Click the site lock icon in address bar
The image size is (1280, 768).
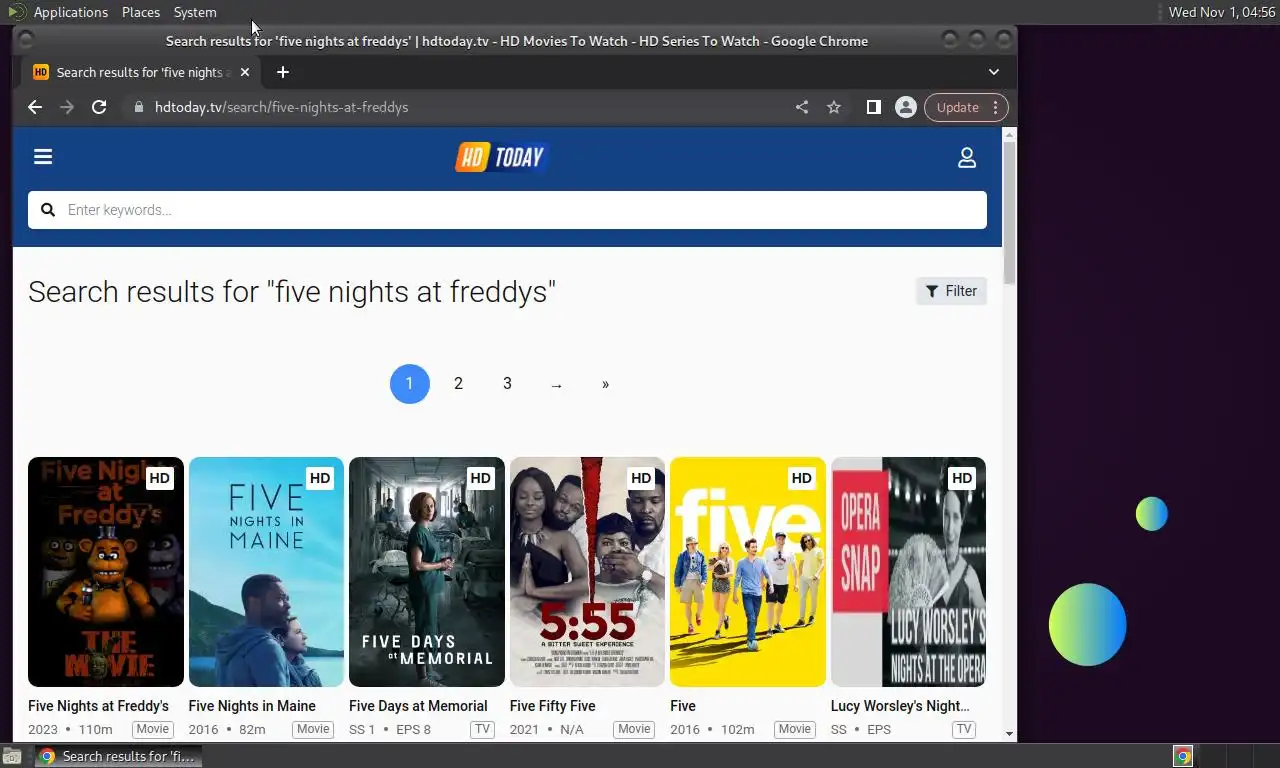139,107
